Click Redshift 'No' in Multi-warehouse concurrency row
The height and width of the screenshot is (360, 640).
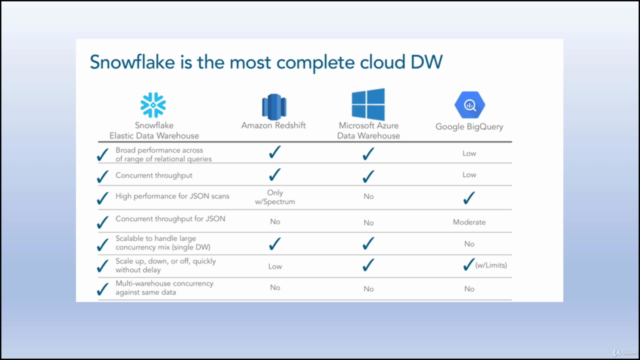pos(275,288)
